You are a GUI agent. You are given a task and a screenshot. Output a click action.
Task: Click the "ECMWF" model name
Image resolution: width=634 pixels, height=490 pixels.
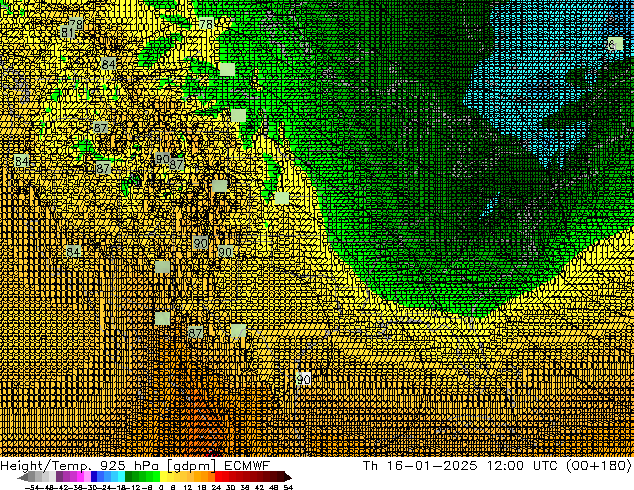coord(247,465)
